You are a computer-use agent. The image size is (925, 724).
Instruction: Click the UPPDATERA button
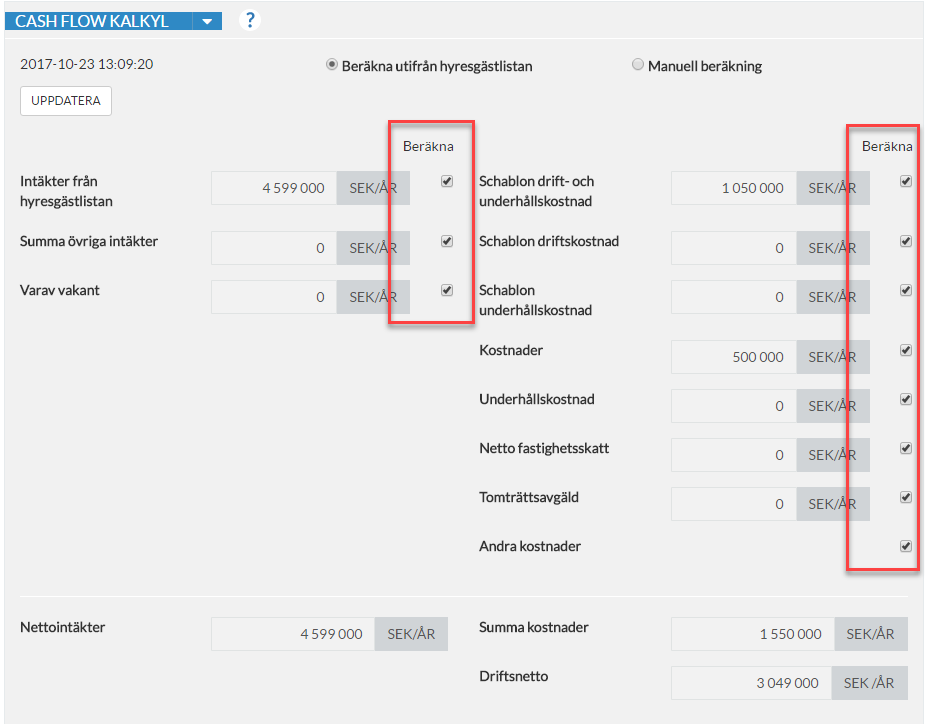click(65, 101)
